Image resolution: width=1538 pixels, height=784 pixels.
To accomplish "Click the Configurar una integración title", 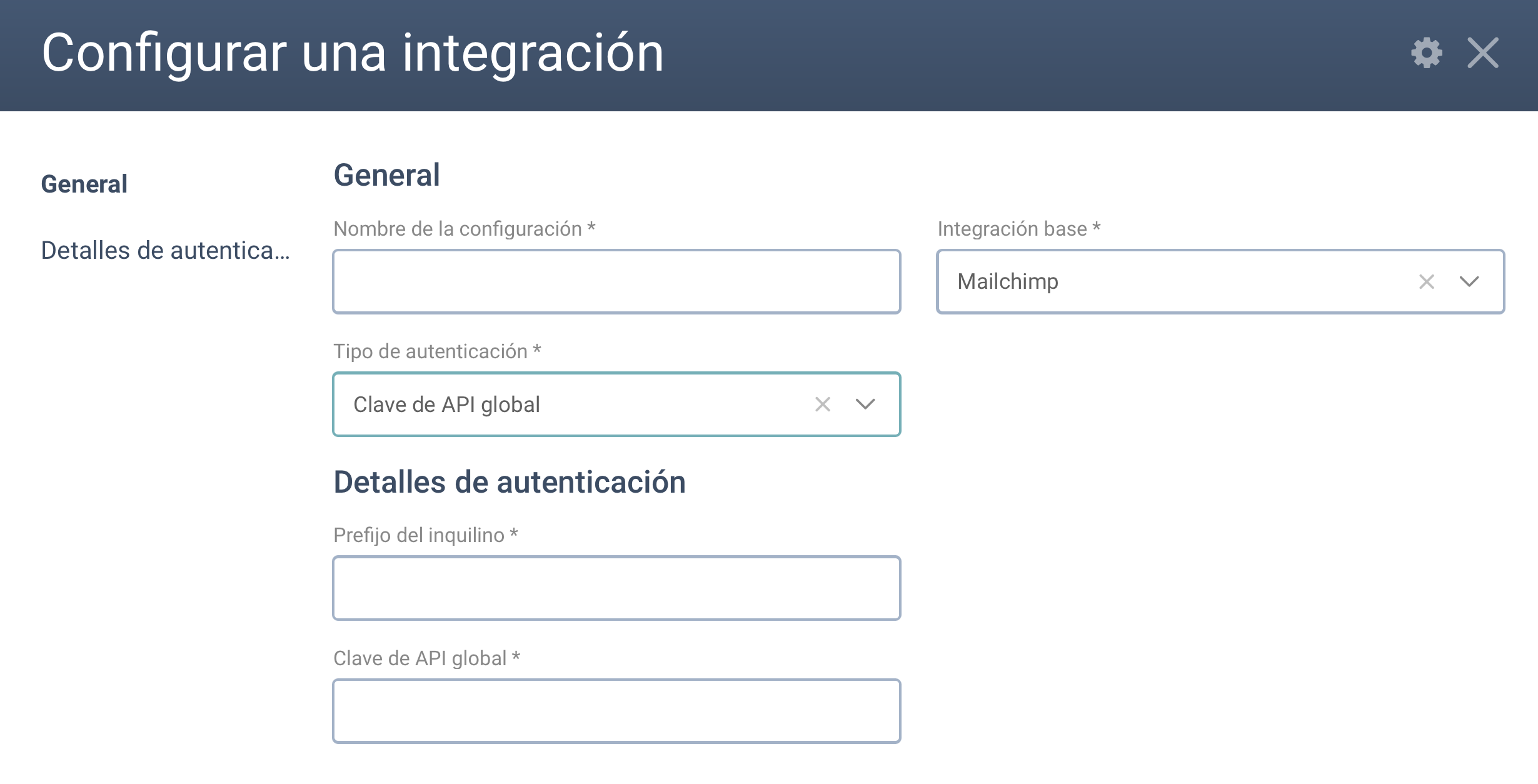I will 353,54.
